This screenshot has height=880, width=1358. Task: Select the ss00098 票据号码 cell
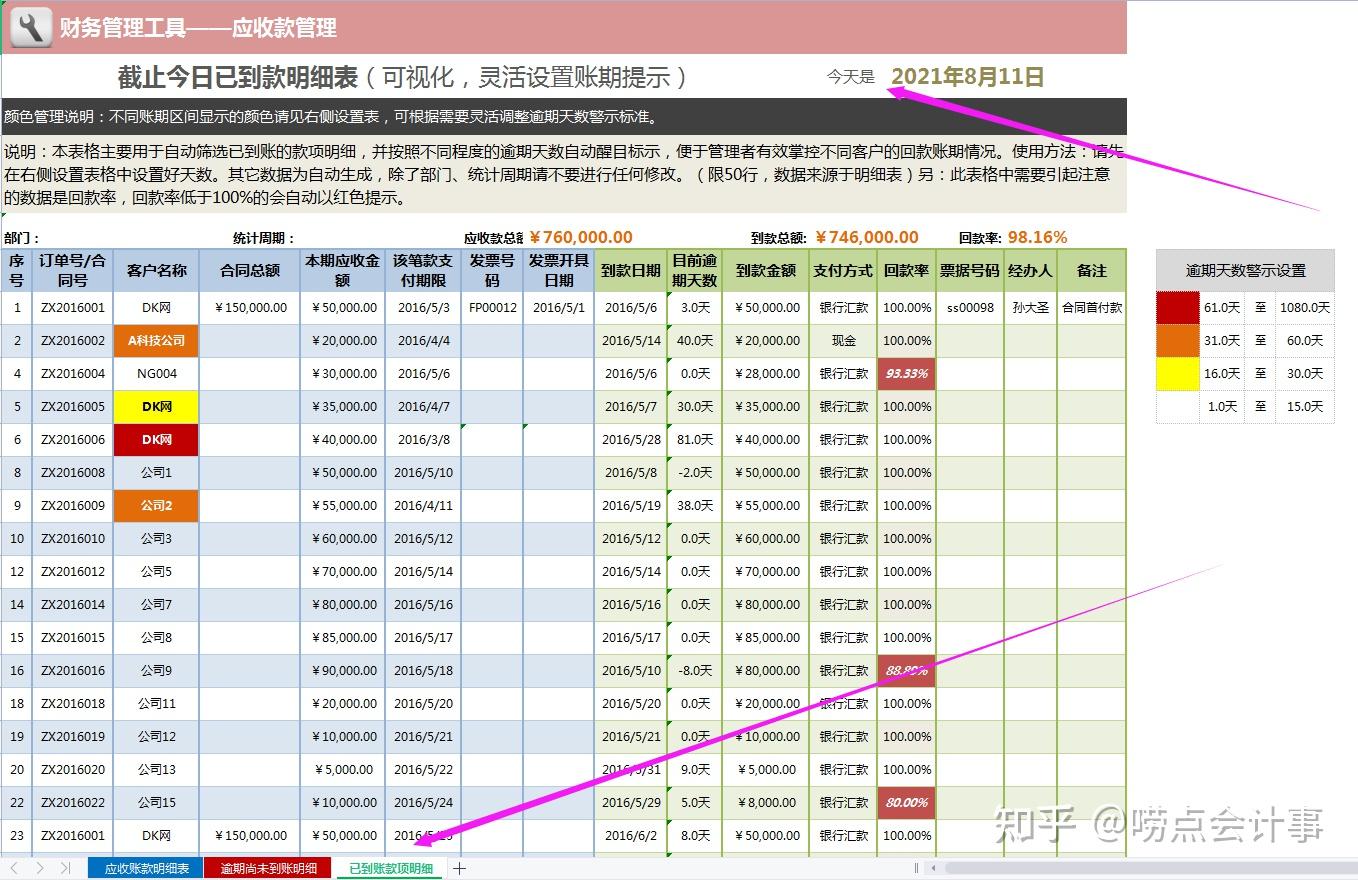(x=970, y=308)
